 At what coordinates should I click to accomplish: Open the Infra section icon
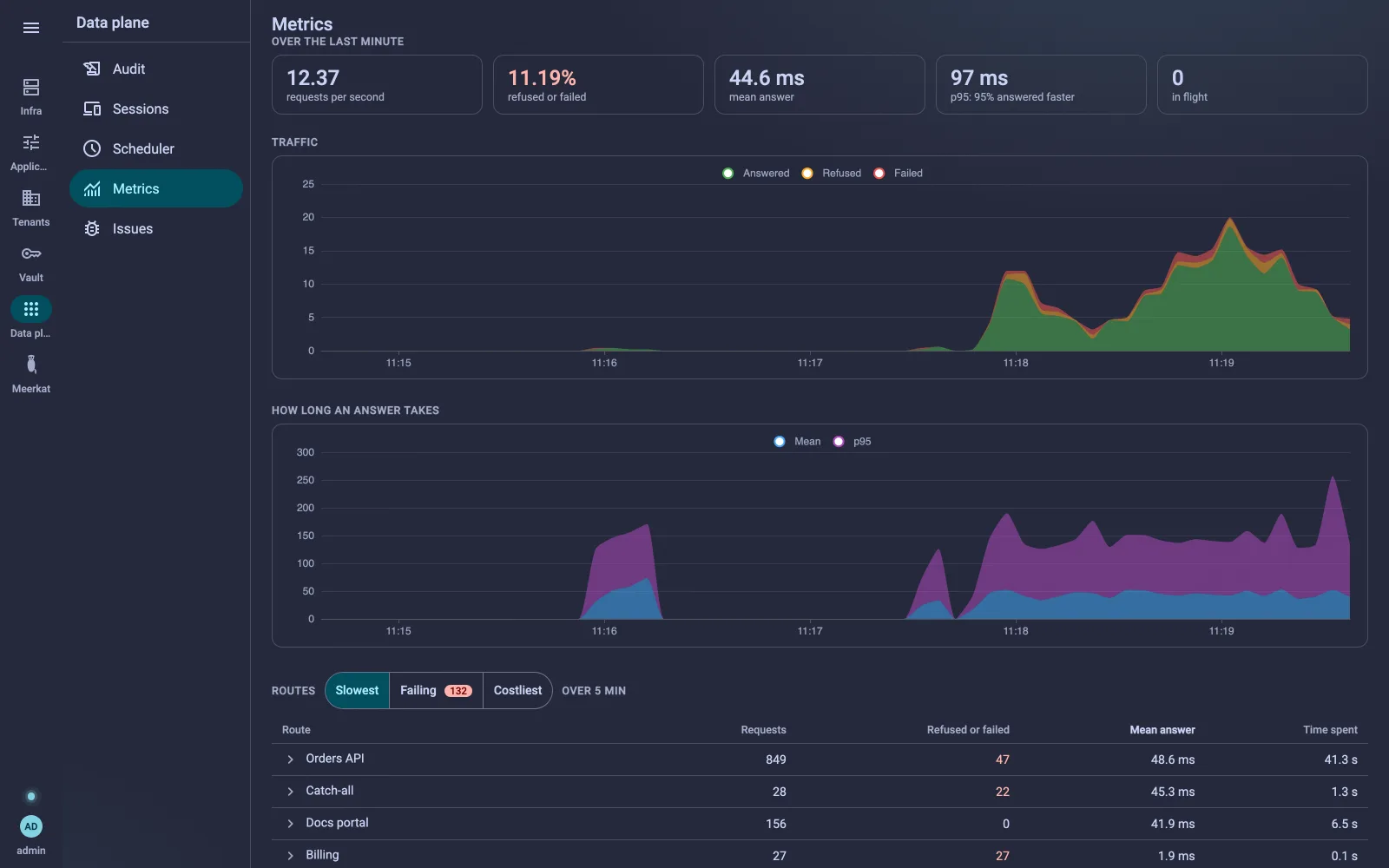[31, 87]
